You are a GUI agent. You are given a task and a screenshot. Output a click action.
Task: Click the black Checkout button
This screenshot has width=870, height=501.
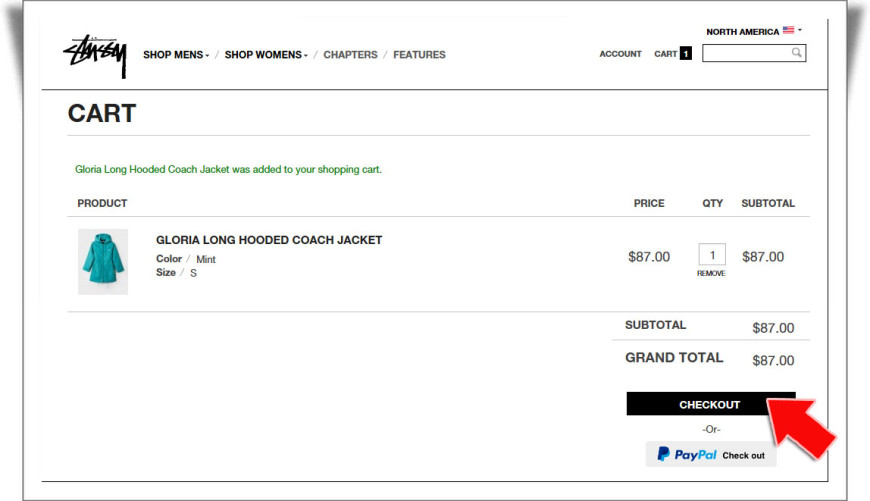pyautogui.click(x=710, y=404)
